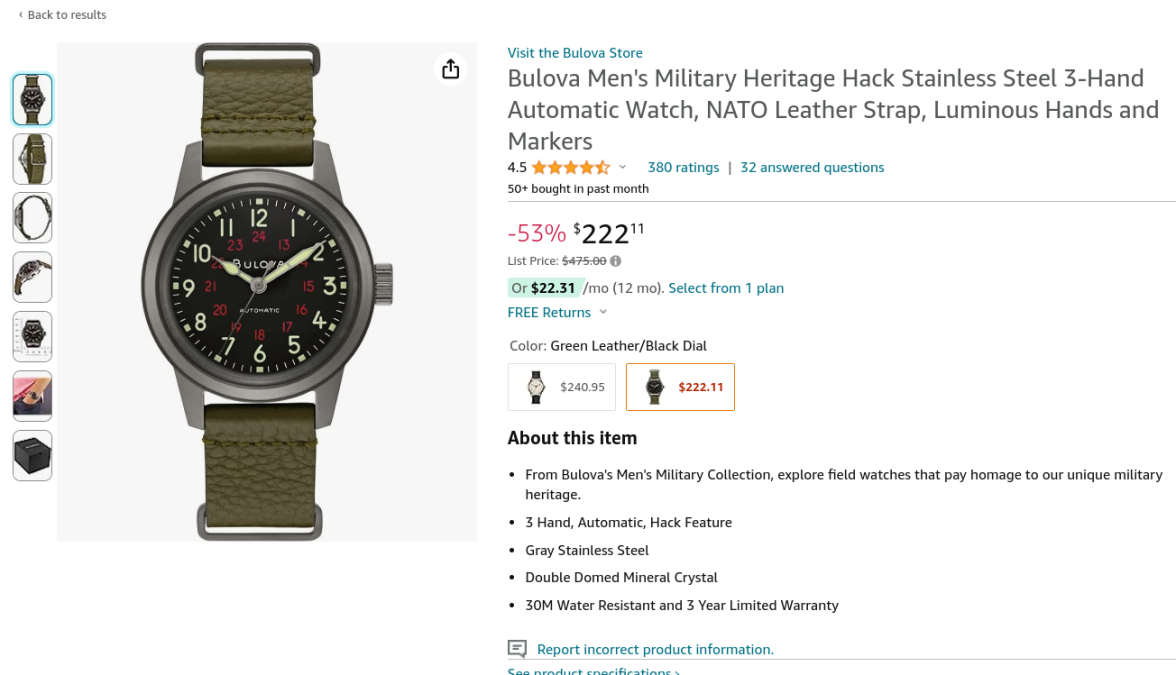The width and height of the screenshot is (1176, 675).
Task: Show the watch dimensions thumbnail
Action: [32, 336]
